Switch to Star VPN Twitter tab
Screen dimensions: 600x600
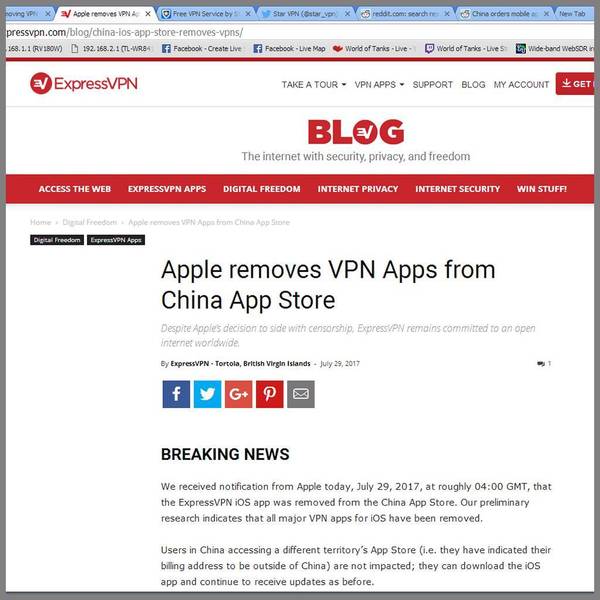(x=305, y=14)
